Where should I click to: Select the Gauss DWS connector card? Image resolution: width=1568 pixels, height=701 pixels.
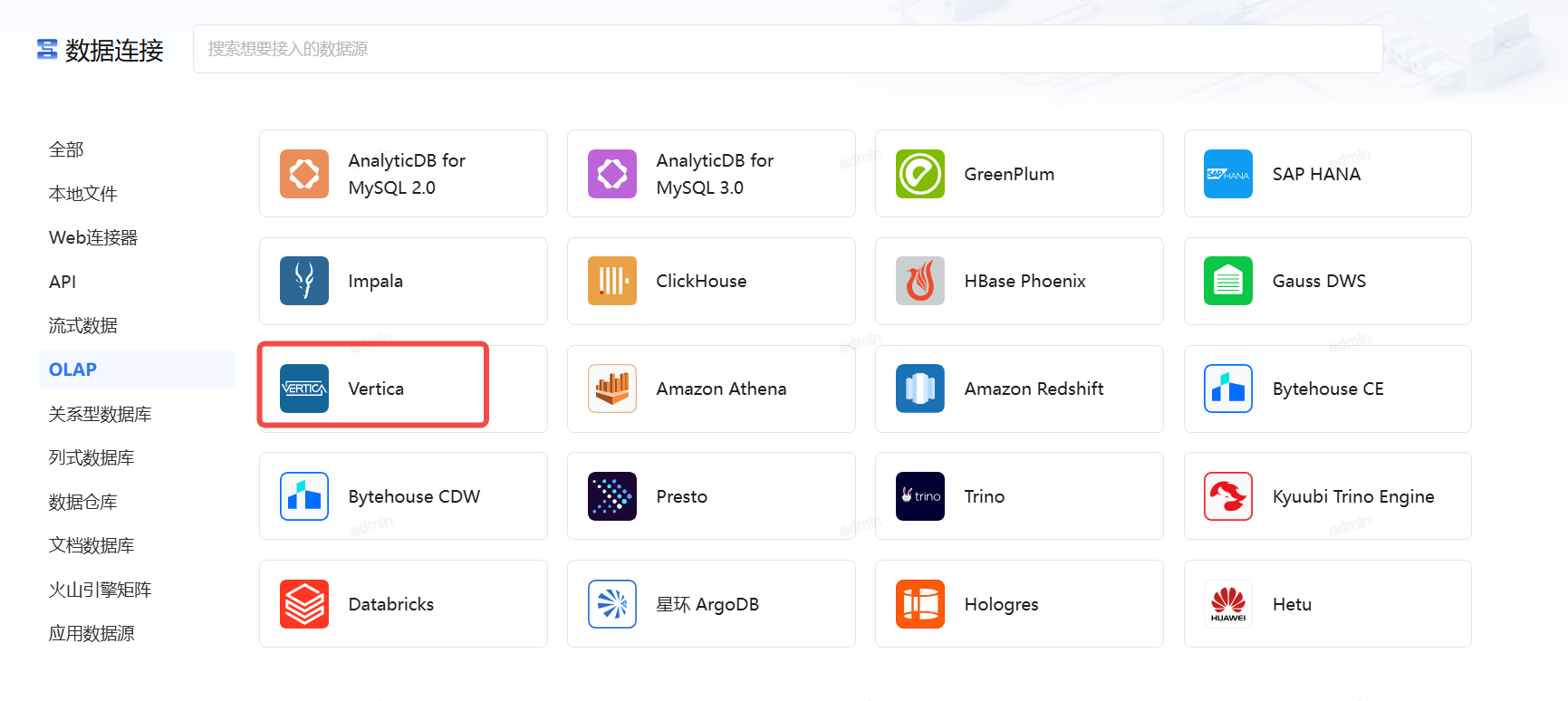(1327, 281)
